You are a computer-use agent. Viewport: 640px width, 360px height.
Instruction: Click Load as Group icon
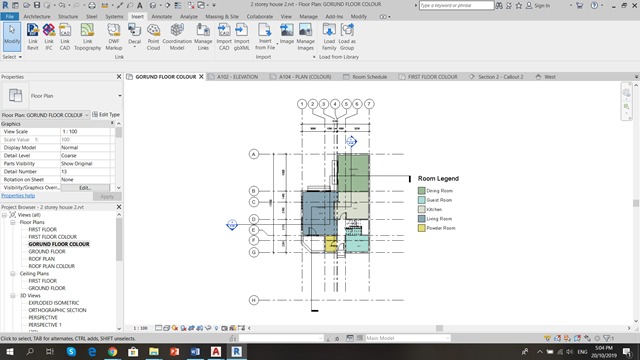pos(347,37)
